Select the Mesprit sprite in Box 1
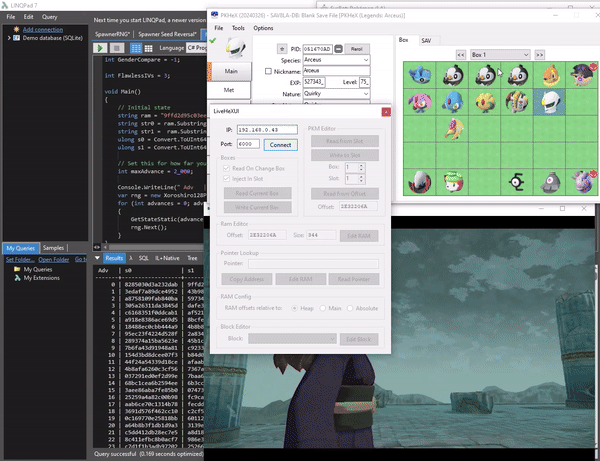Image resolution: width=600 pixels, height=461 pixels. coord(419,103)
